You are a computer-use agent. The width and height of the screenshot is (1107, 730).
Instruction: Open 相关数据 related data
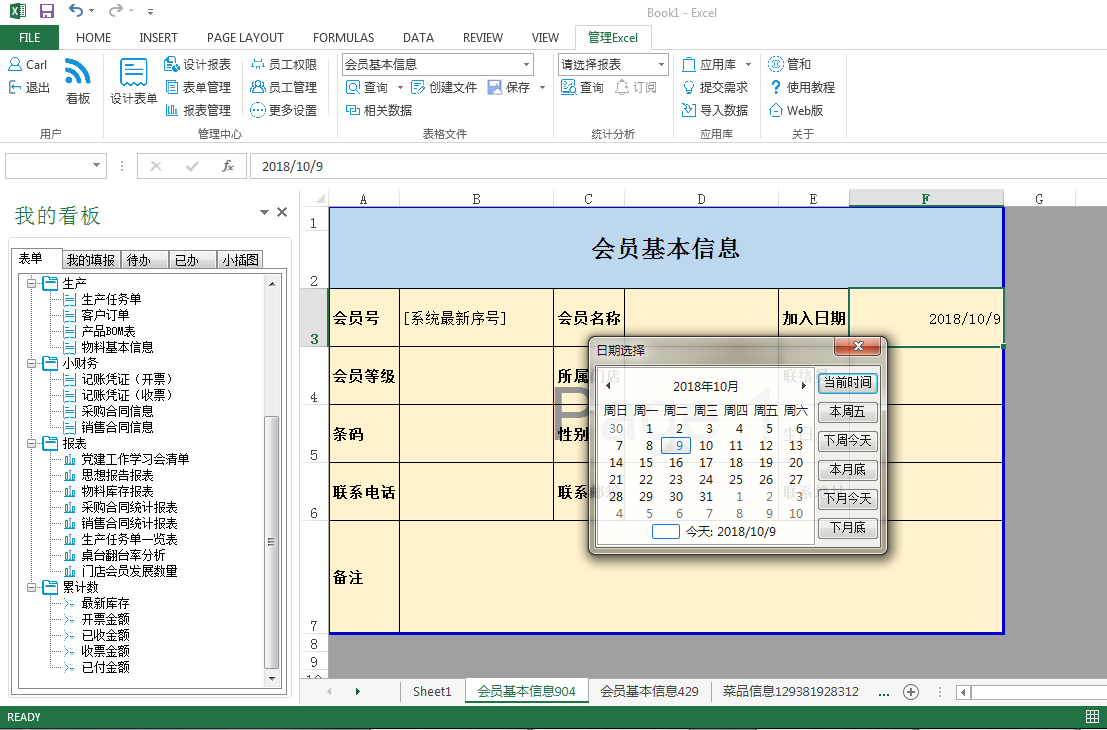click(x=379, y=110)
